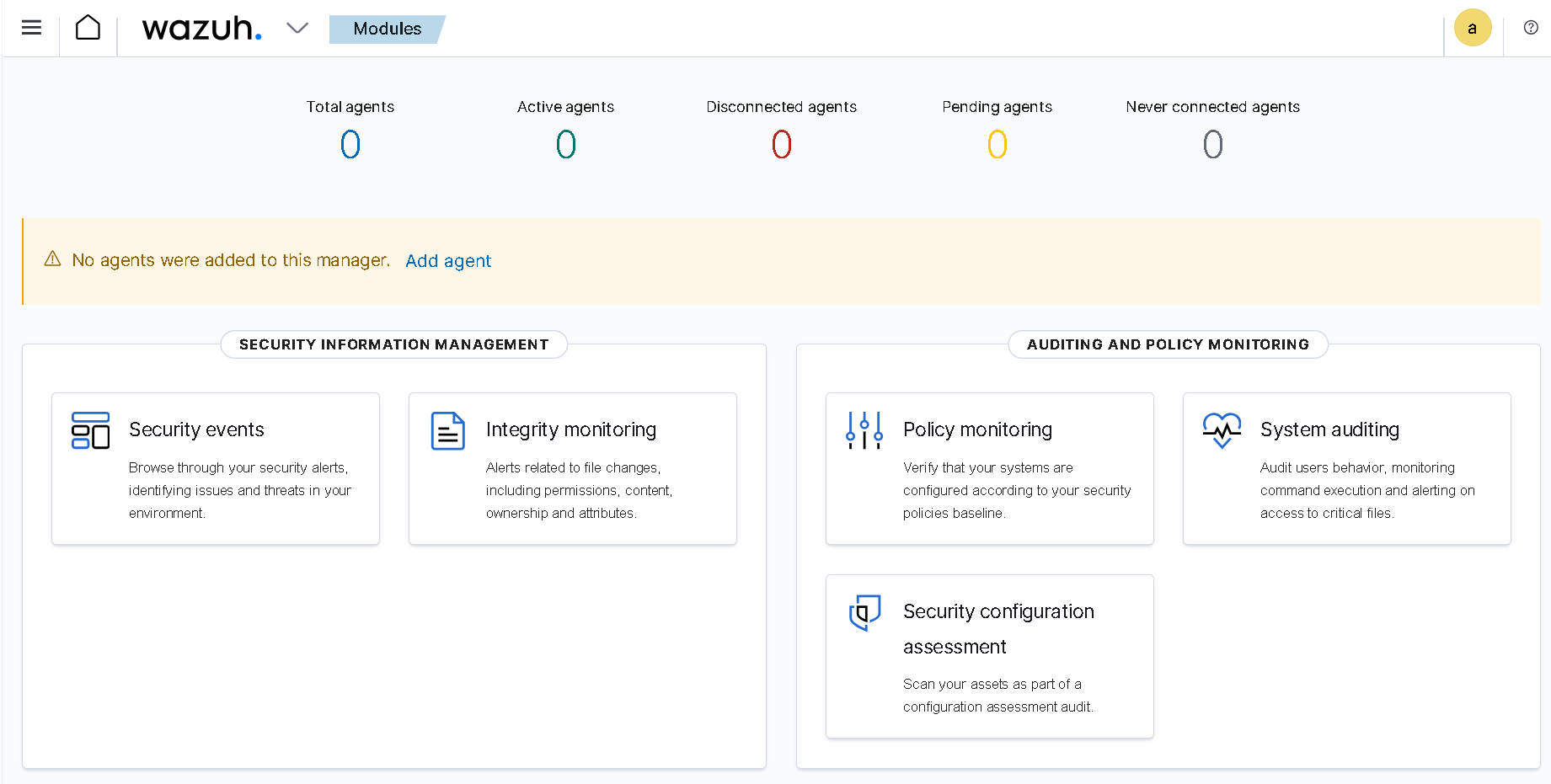Open the help question mark icon
The image size is (1551, 784).
point(1531,28)
